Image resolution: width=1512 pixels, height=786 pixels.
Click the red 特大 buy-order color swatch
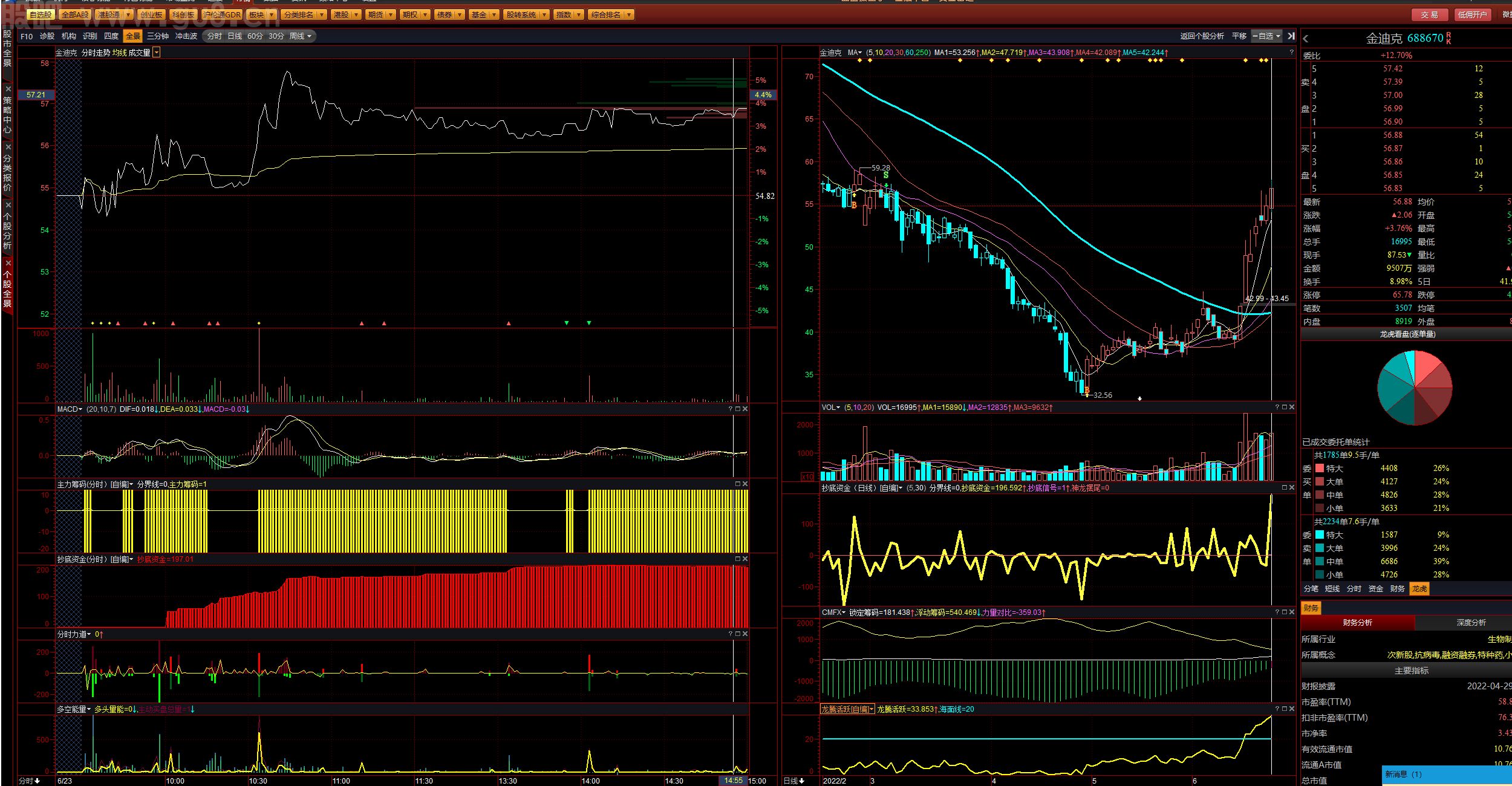pos(1320,469)
